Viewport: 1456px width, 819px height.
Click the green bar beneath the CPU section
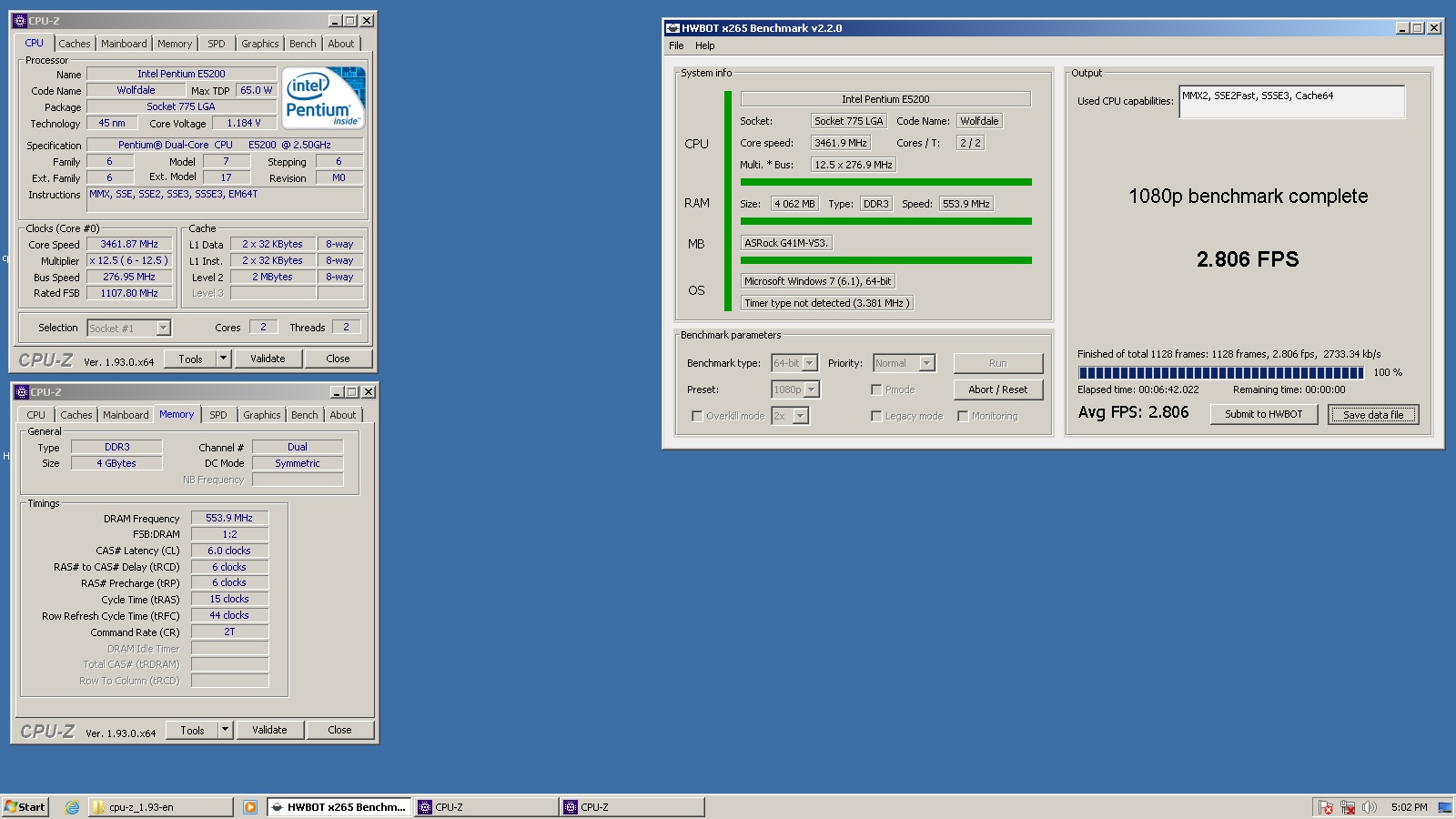tap(885, 182)
